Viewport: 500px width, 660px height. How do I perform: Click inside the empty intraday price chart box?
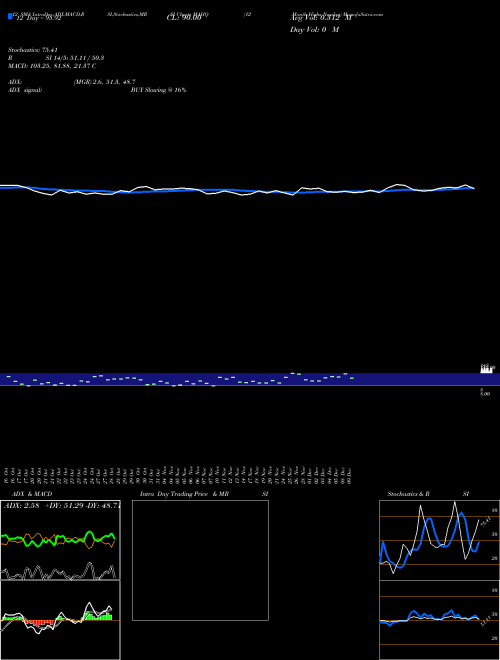[x=200, y=560]
